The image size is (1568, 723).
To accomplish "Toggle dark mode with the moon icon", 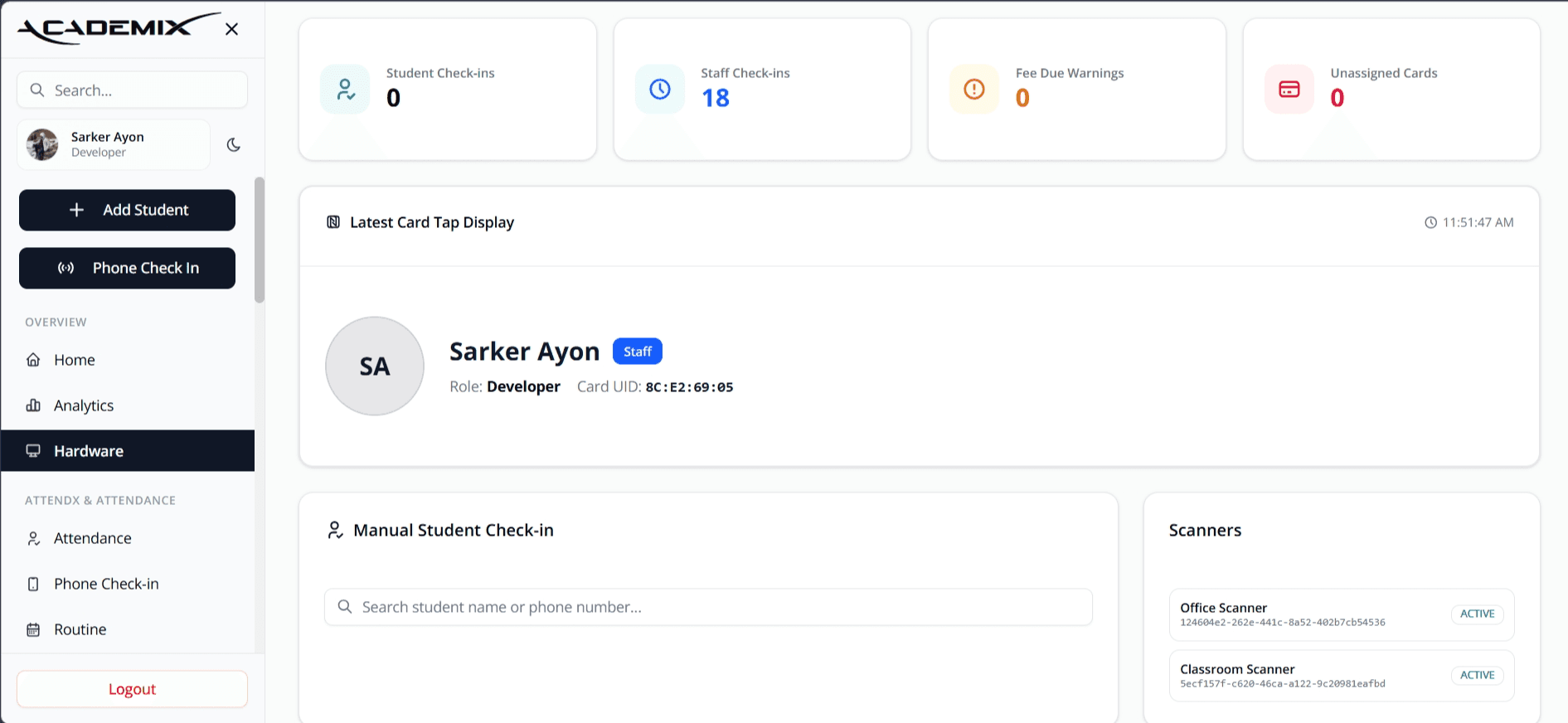I will tap(234, 144).
